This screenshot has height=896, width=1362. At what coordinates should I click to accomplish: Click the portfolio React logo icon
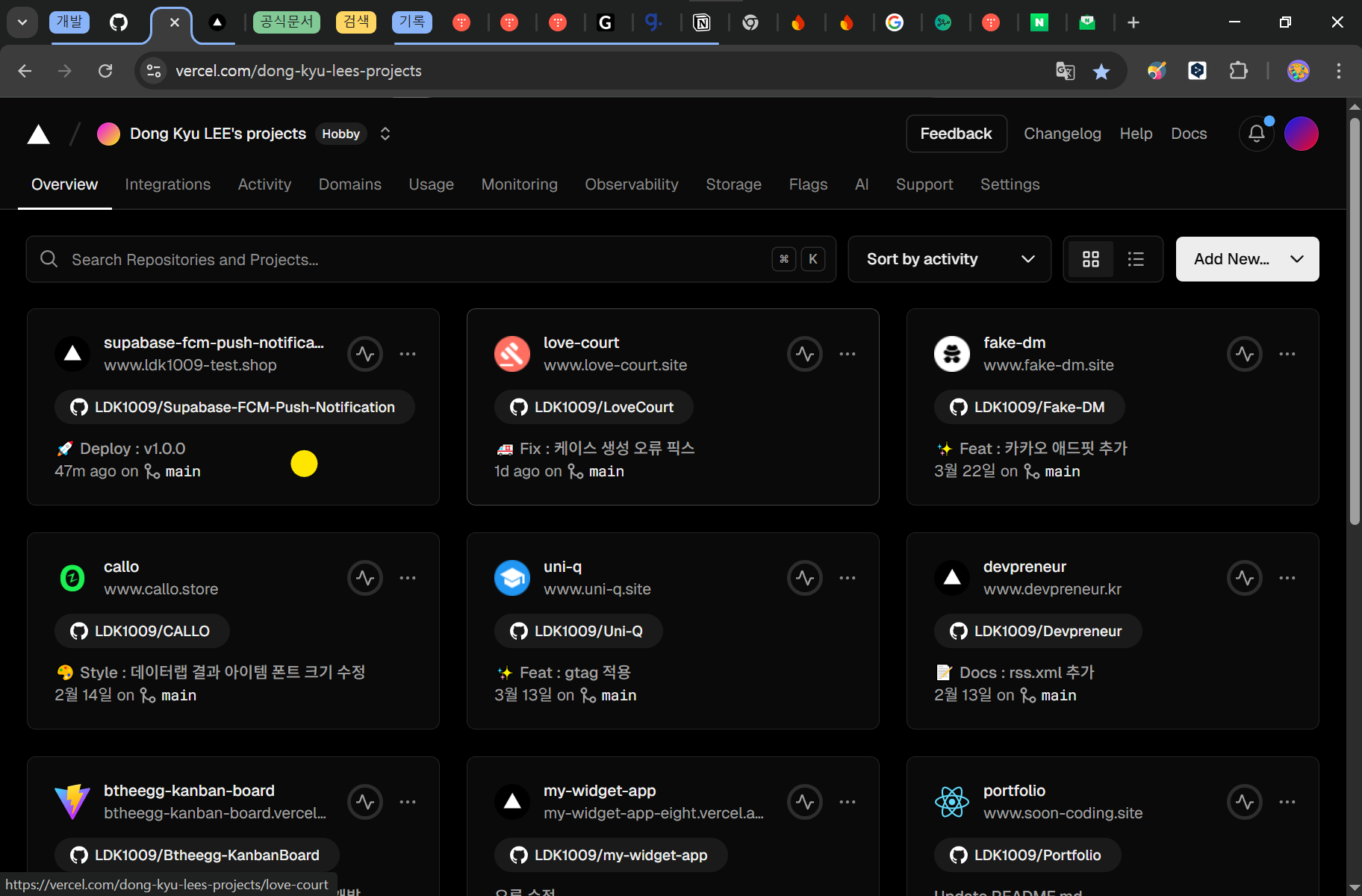tap(952, 802)
